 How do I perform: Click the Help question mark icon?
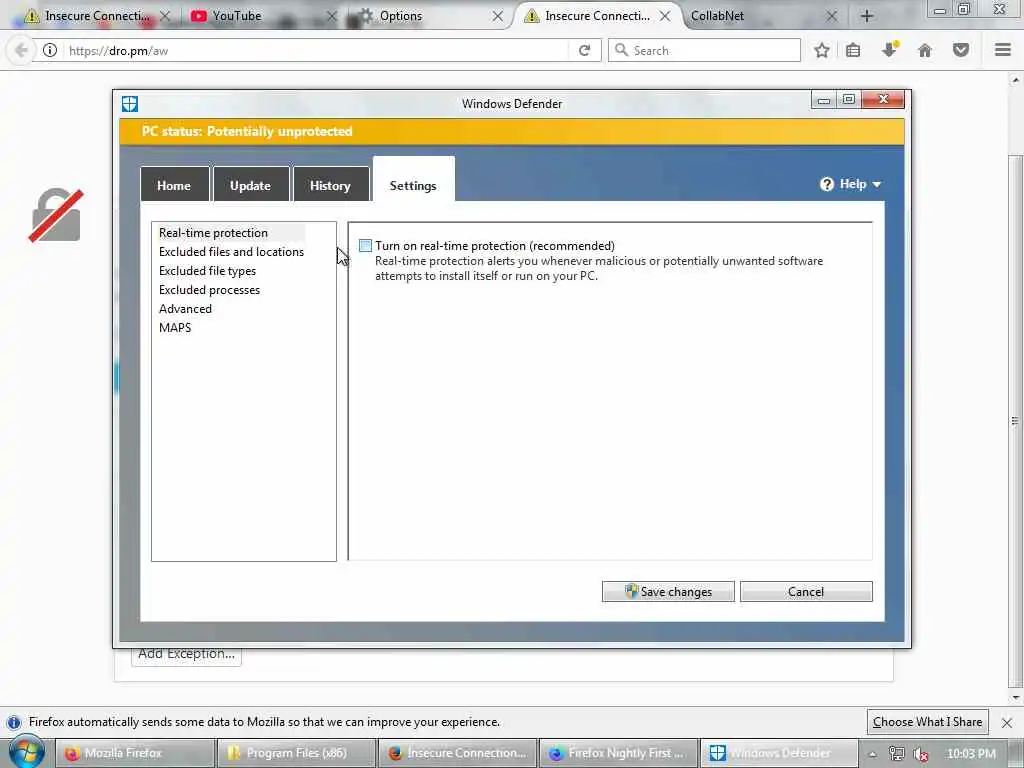pos(827,184)
